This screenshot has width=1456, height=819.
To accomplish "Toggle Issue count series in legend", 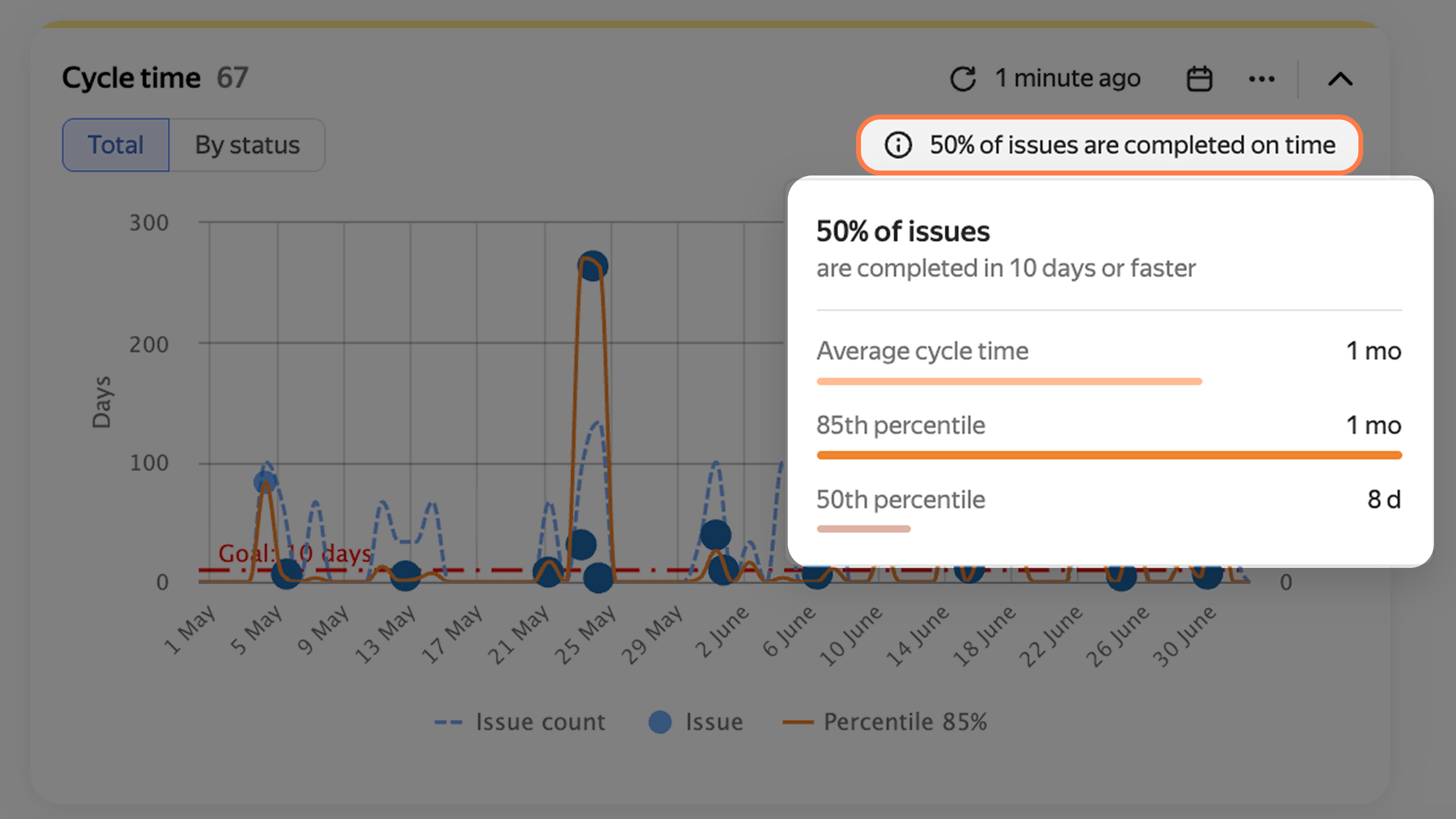I will point(519,722).
